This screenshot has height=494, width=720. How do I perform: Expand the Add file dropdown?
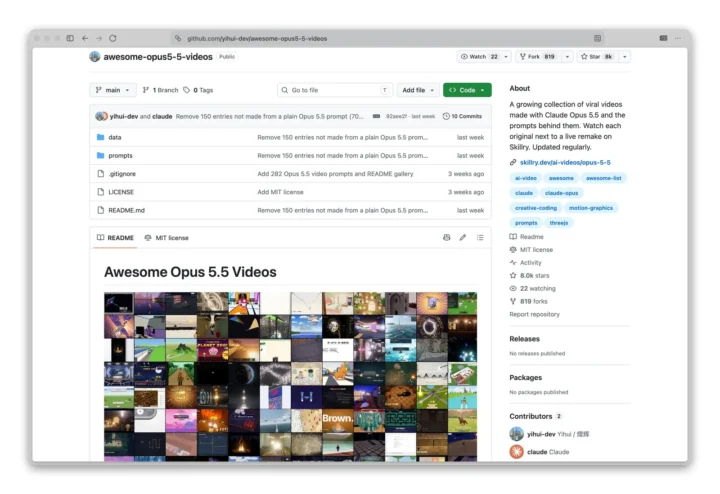pyautogui.click(x=418, y=90)
